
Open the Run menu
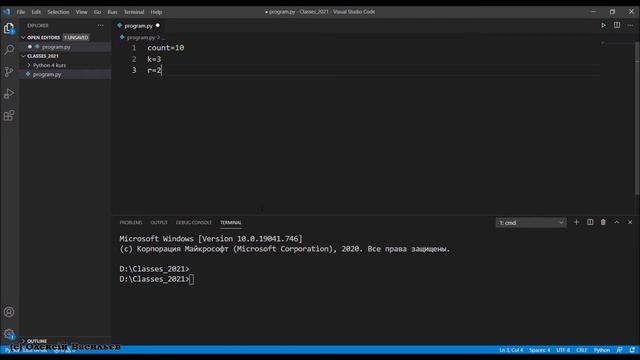coord(112,12)
